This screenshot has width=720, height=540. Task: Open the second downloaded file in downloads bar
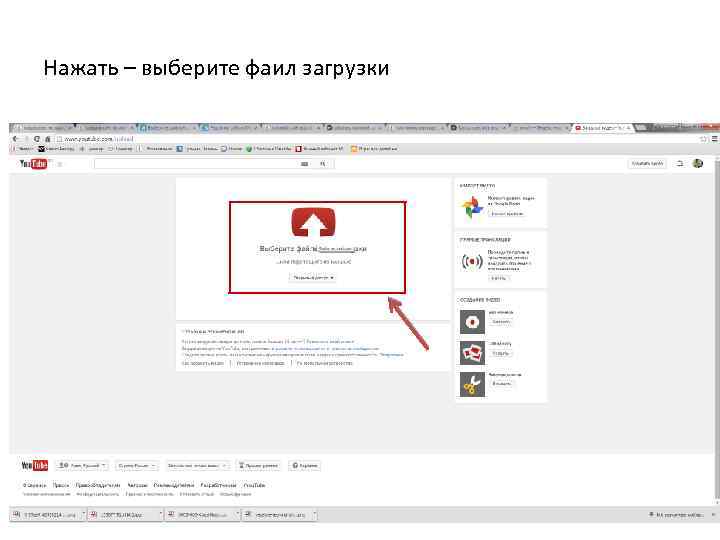coord(123,515)
